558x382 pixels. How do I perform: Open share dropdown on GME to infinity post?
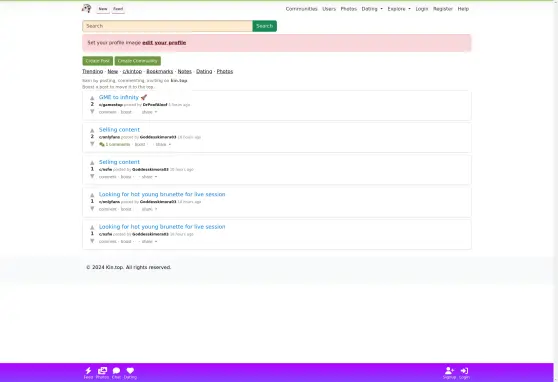[149, 112]
